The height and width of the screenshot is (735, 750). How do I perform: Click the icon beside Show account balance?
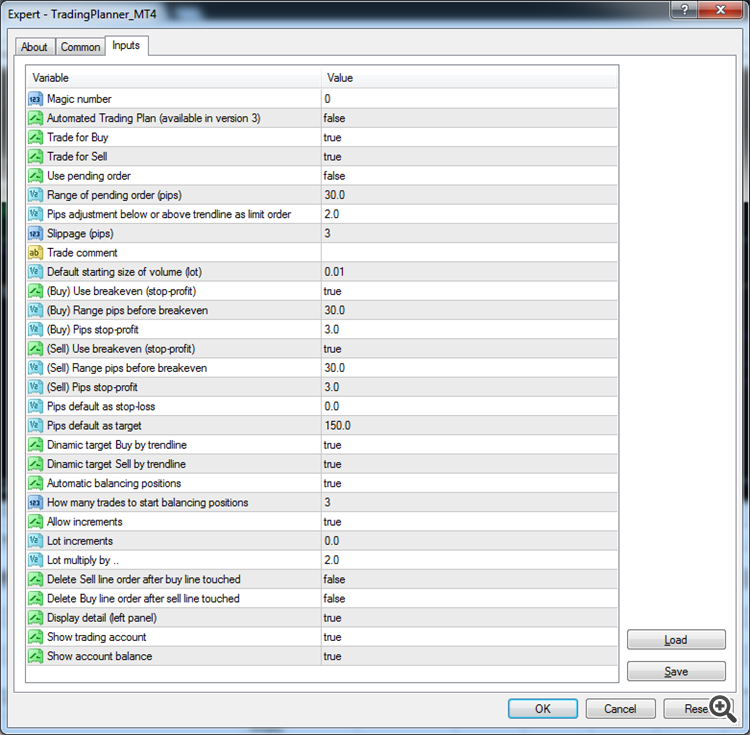tap(35, 656)
